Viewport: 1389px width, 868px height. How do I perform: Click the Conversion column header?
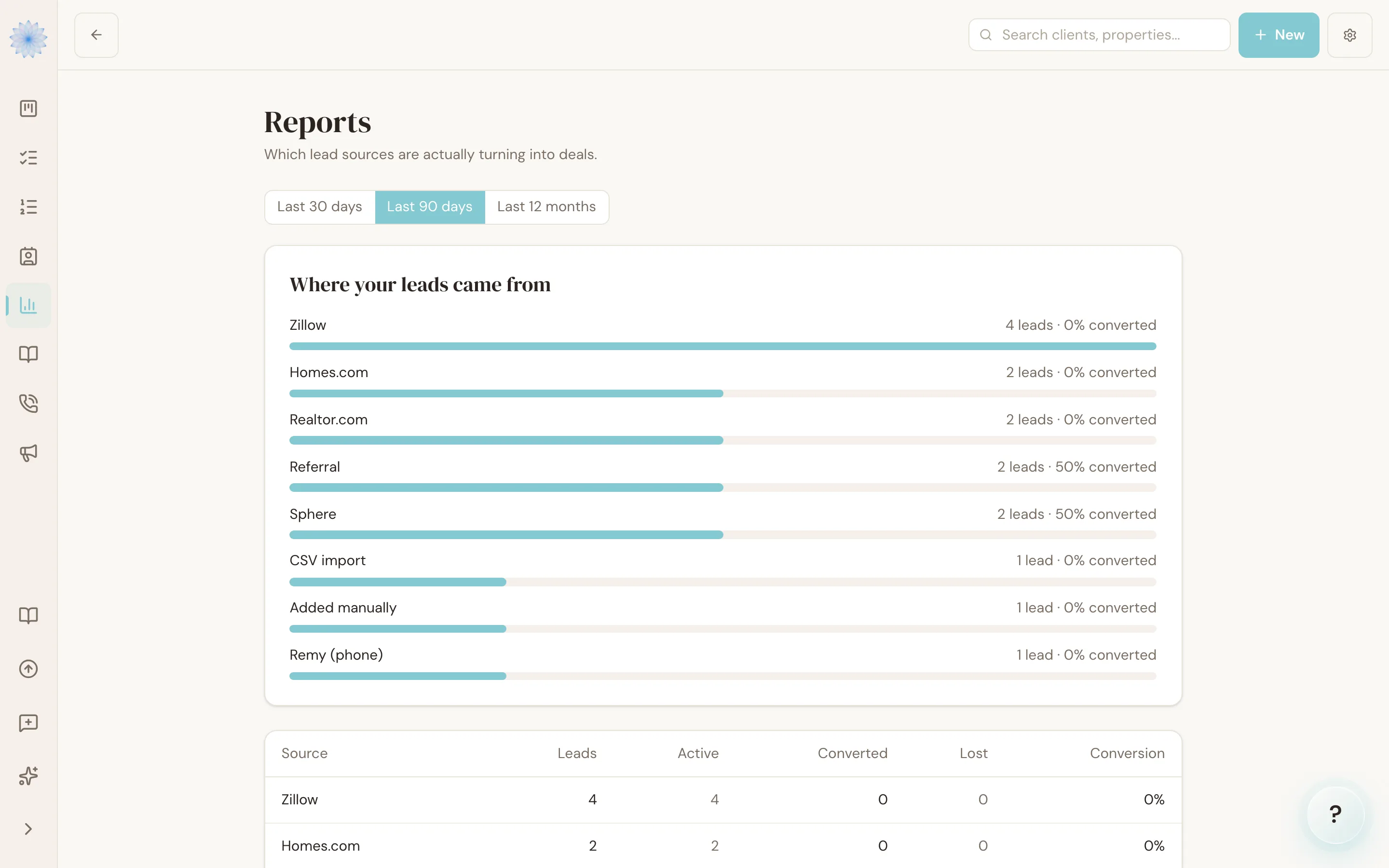1127,753
